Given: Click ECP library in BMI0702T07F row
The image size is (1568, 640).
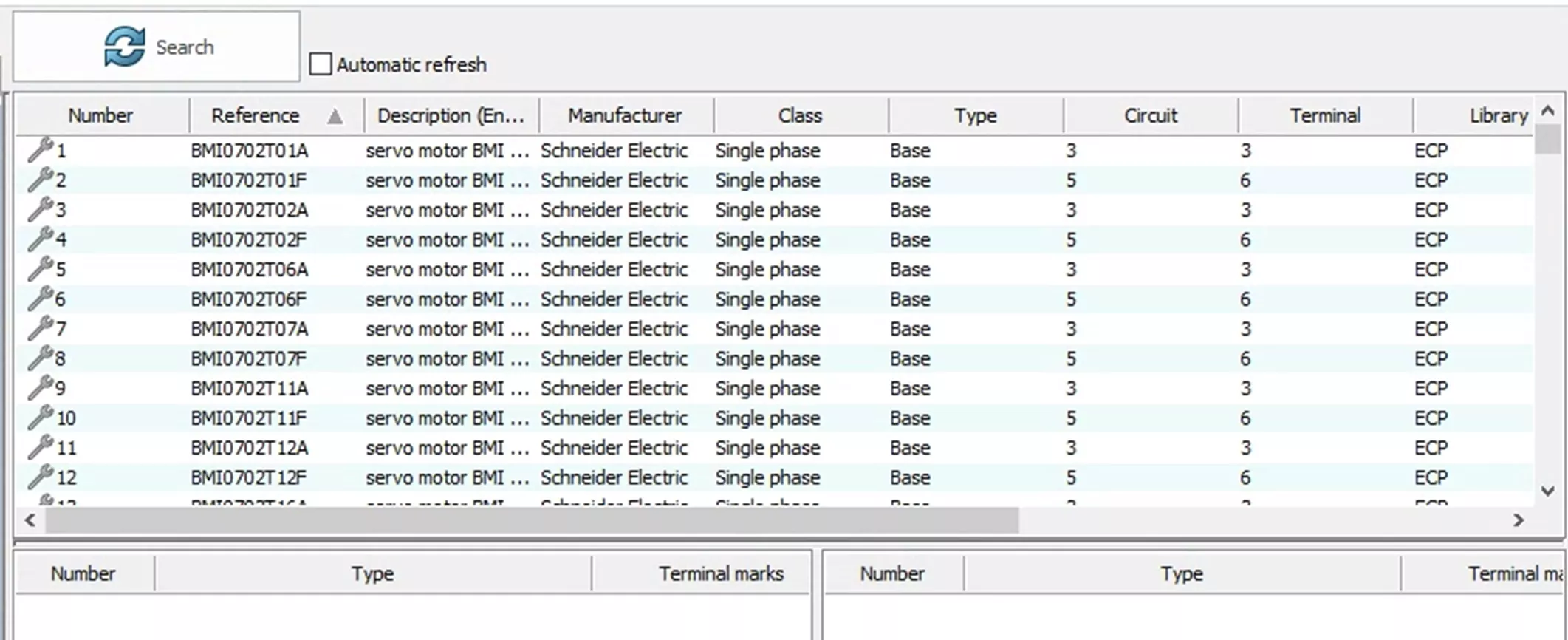Looking at the screenshot, I should pos(1431,358).
